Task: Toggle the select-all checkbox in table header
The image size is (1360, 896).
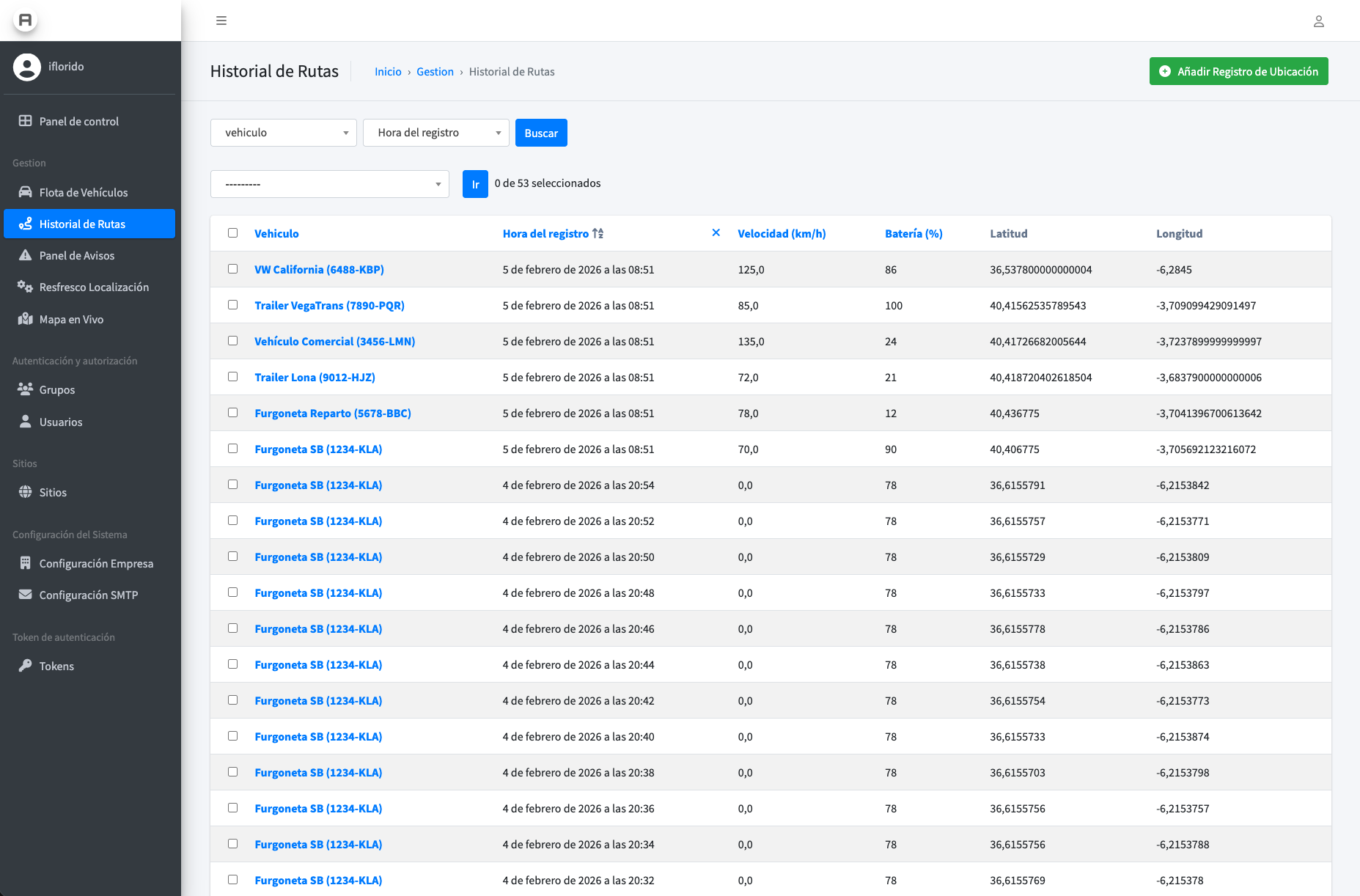Action: coord(232,233)
